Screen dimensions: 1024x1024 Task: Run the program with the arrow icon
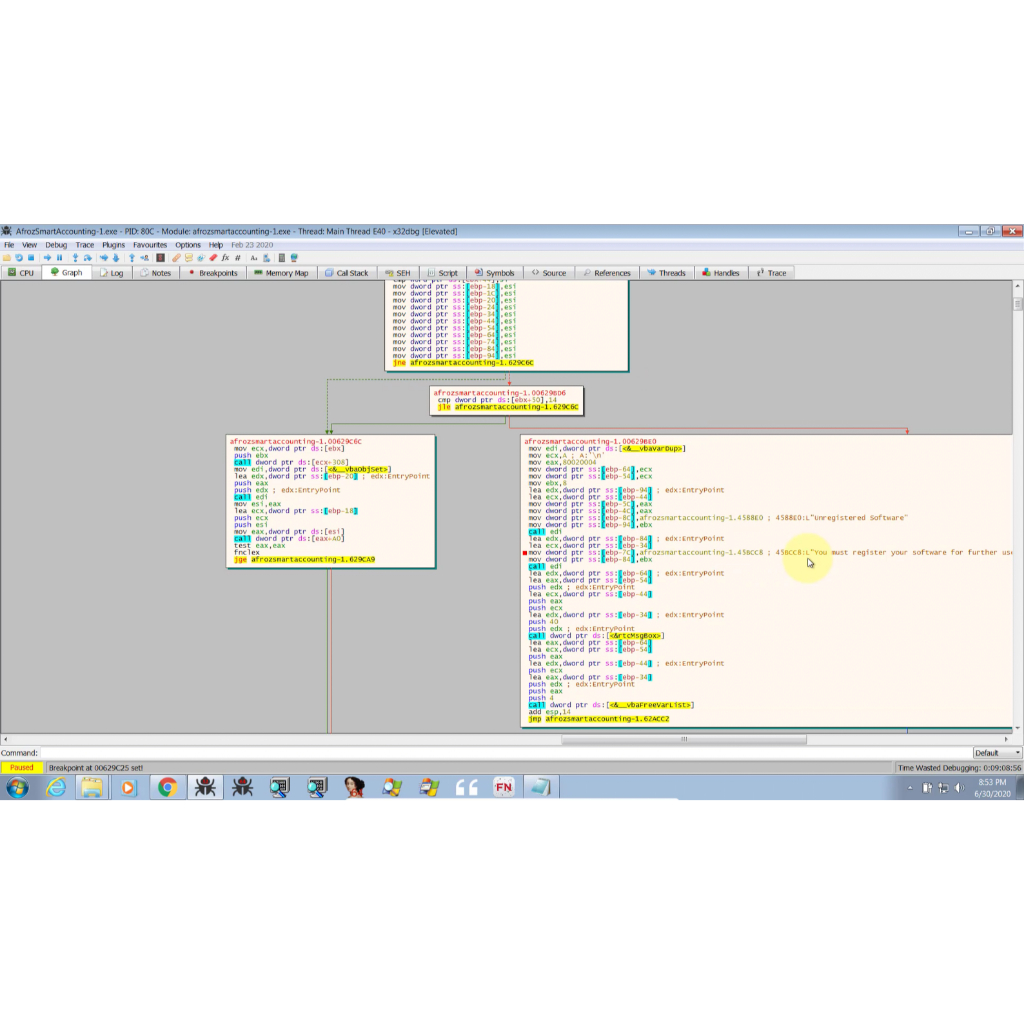click(47, 258)
